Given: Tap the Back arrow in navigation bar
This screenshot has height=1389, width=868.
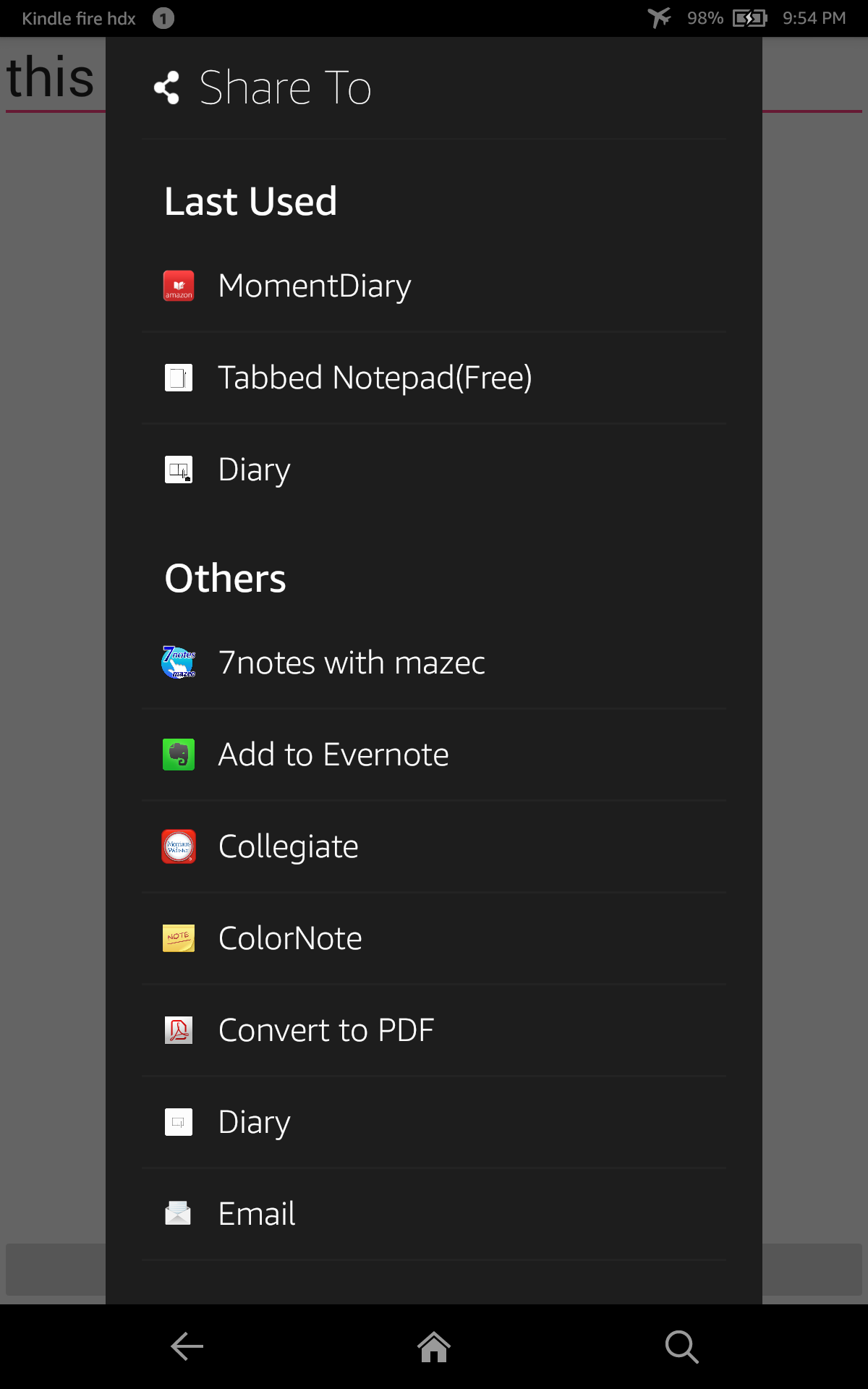Looking at the screenshot, I should [x=186, y=1346].
